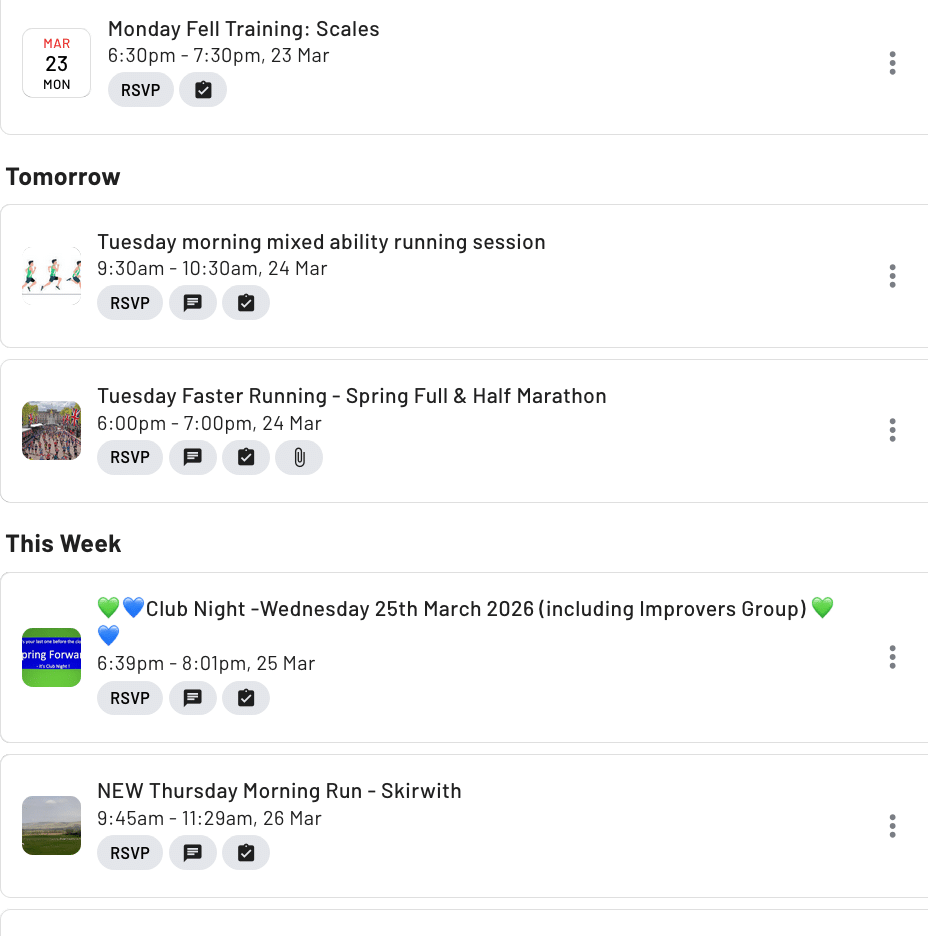Screen dimensions: 928x936
Task: Open comments for Tuesday morning mixed ability session
Action: click(193, 303)
